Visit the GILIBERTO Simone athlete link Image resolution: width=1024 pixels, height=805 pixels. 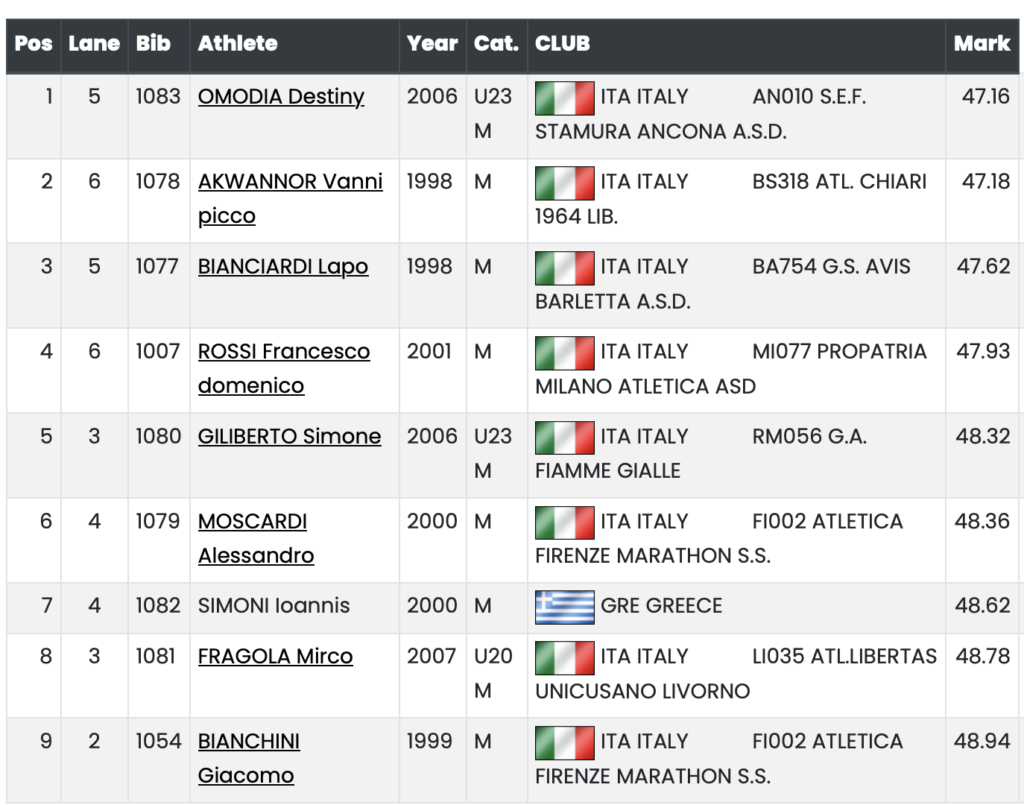[289, 437]
